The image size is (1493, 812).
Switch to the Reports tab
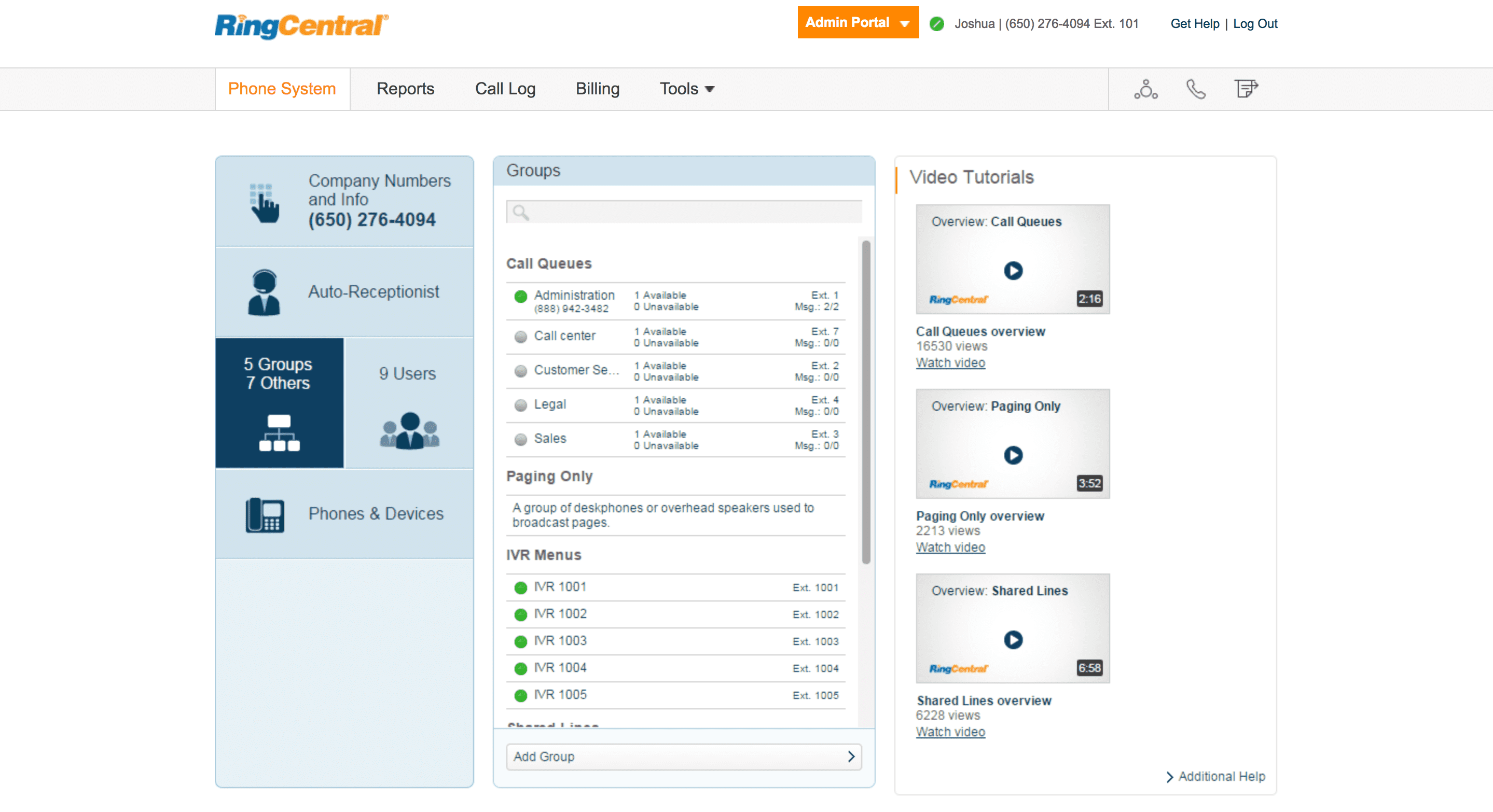coord(405,89)
